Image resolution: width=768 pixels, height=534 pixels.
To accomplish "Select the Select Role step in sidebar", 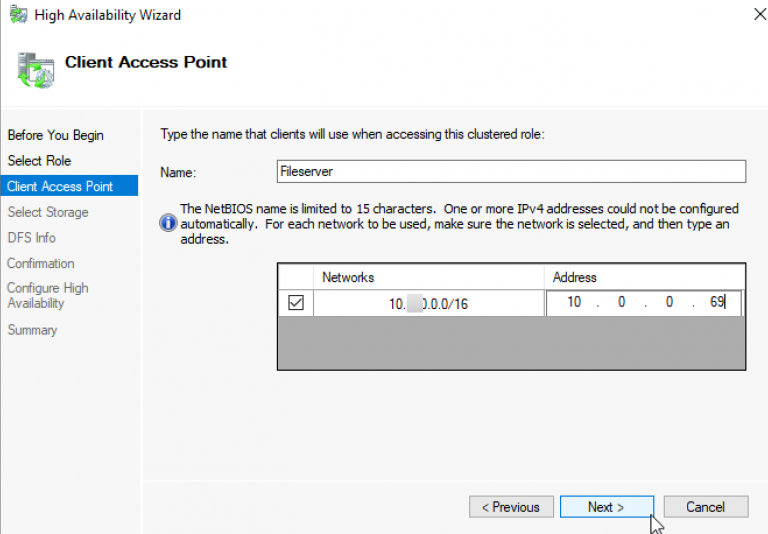I will click(39, 160).
